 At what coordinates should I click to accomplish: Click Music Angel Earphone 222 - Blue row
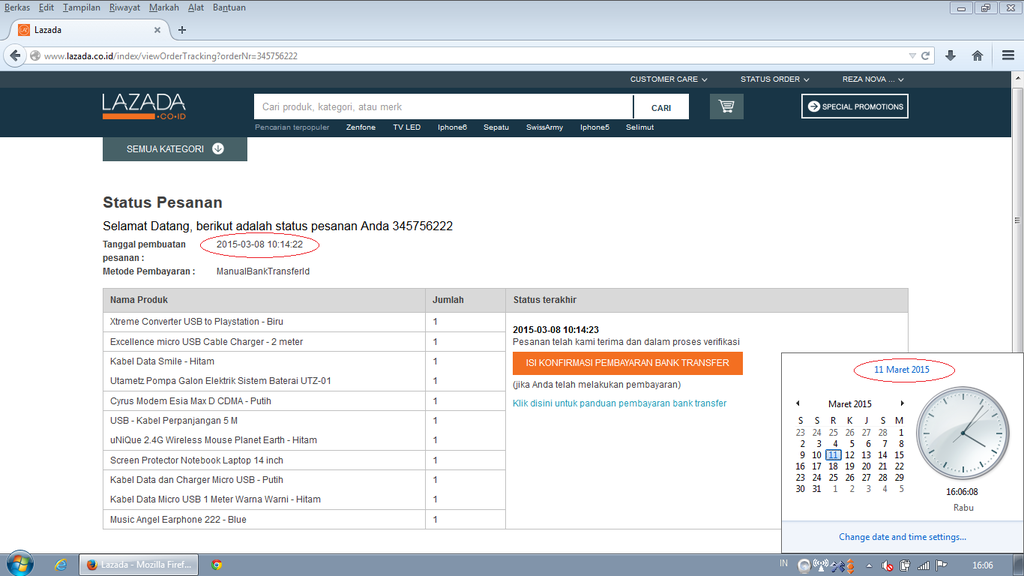[x=264, y=520]
